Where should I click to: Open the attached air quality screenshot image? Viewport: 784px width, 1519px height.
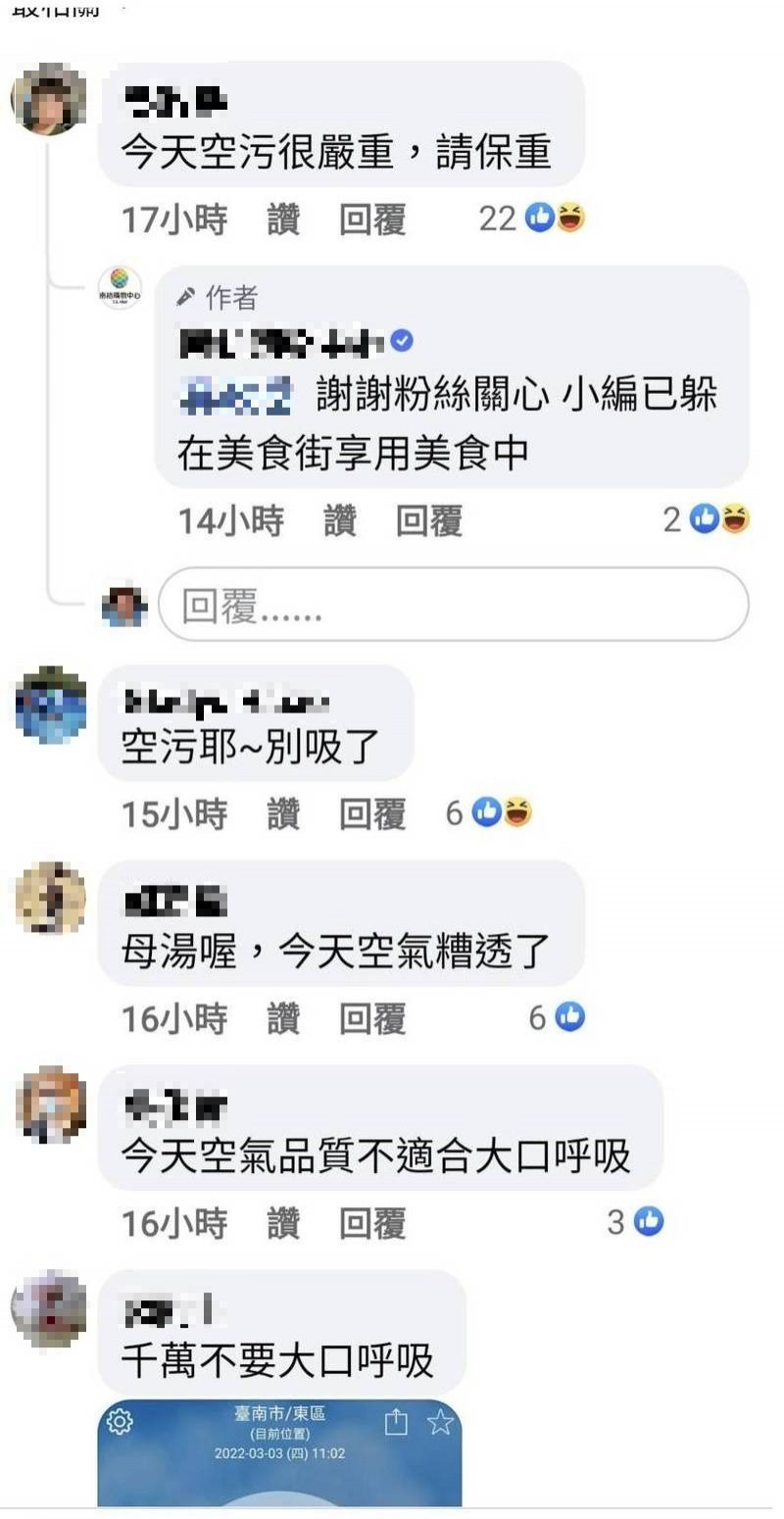(279, 1452)
